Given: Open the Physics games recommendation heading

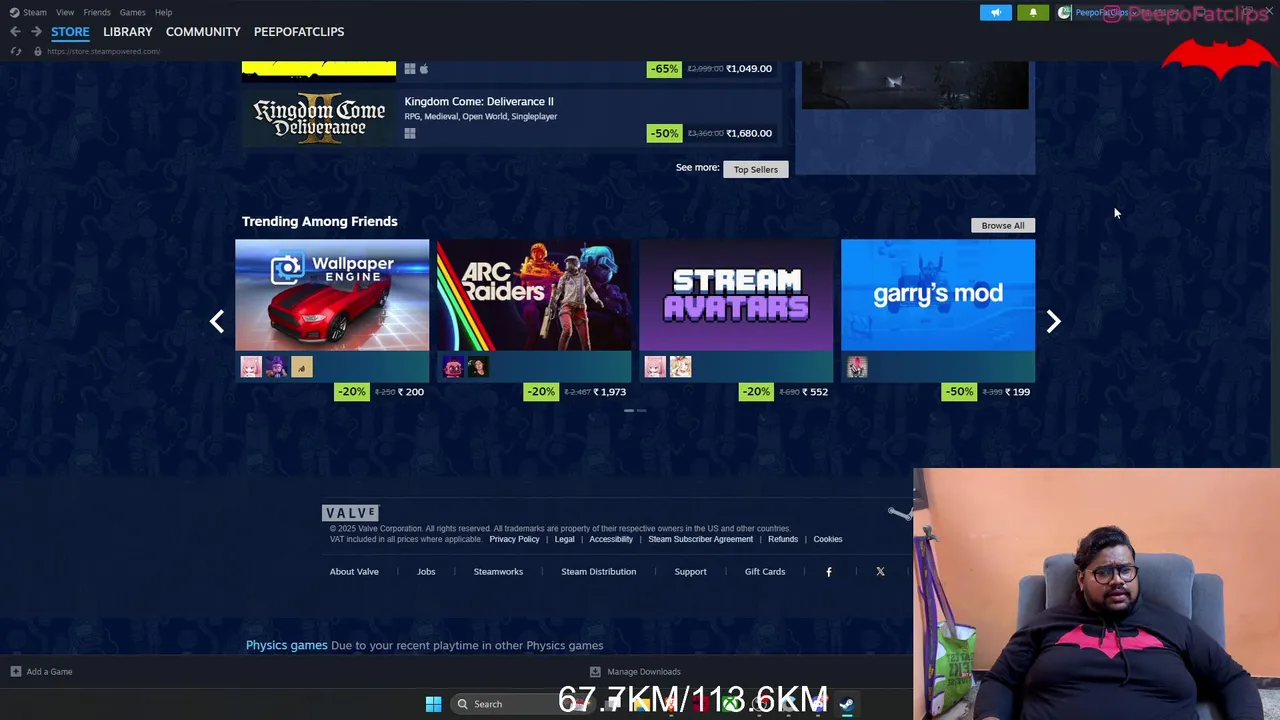Looking at the screenshot, I should (x=287, y=646).
